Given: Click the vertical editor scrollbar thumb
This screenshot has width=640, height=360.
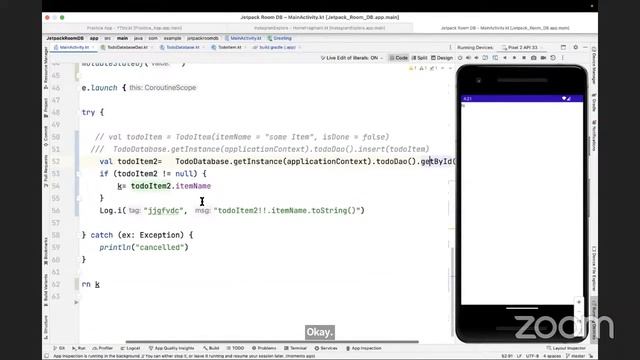Looking at the screenshot, I should [452, 292].
